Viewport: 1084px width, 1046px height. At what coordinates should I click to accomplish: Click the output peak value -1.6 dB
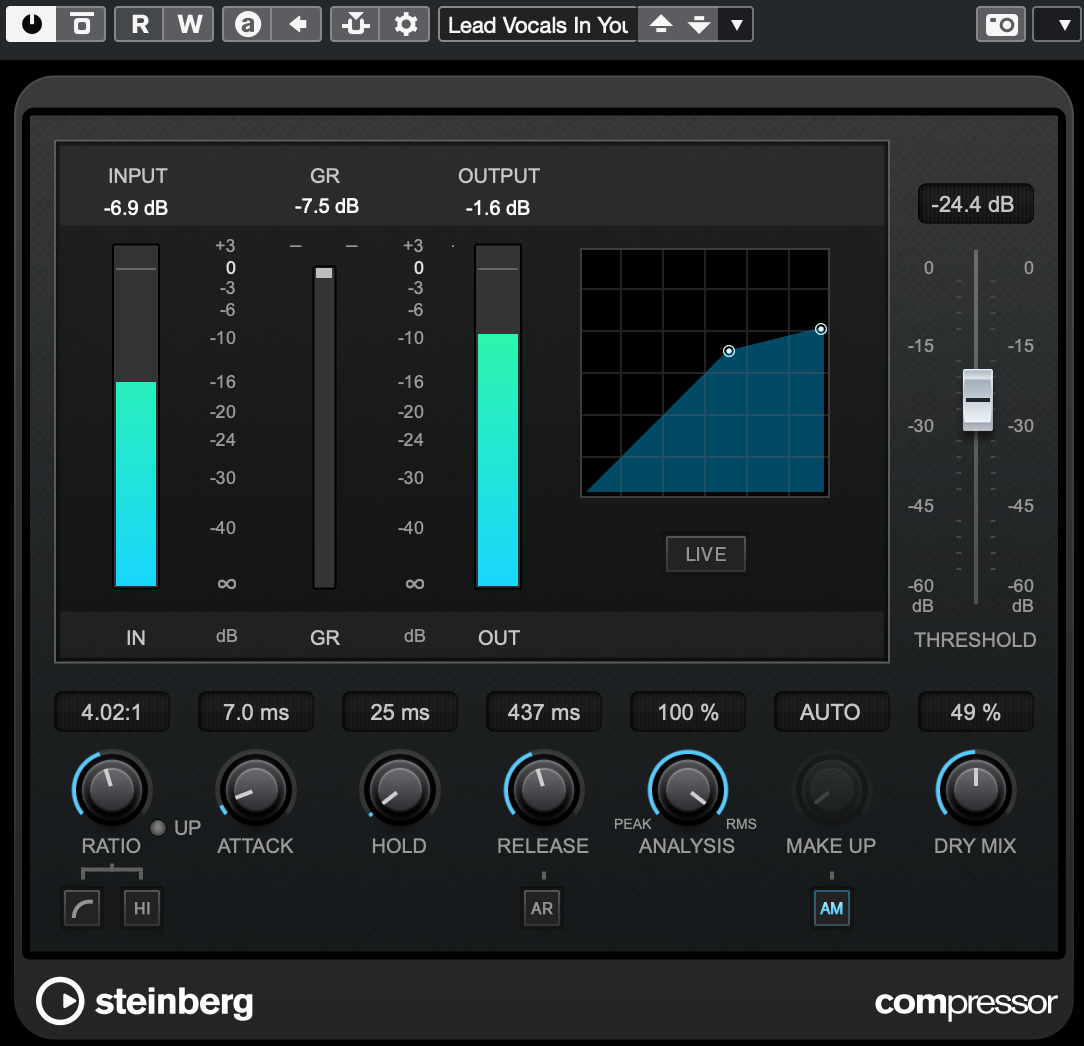point(498,207)
